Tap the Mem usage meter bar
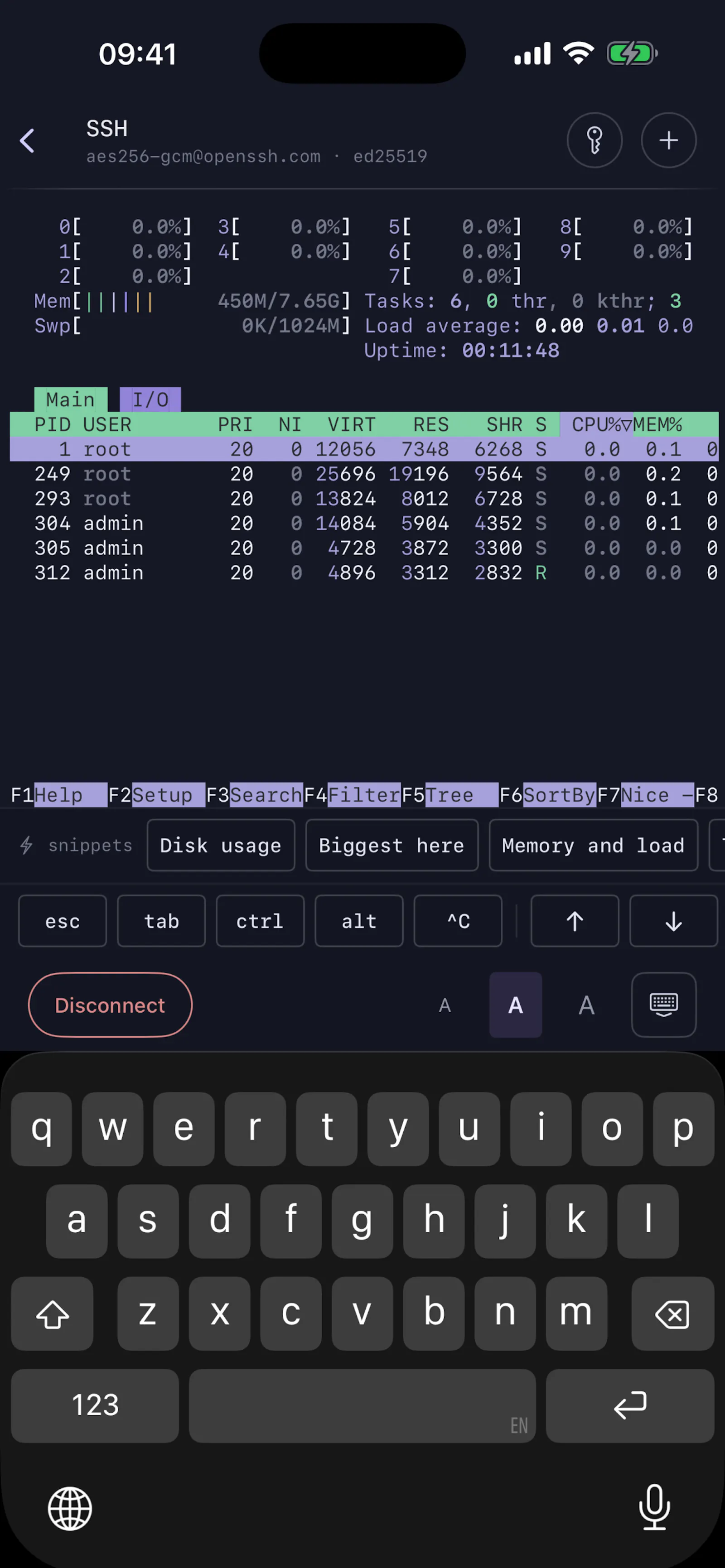Image resolution: width=725 pixels, height=1568 pixels. pyautogui.click(x=193, y=301)
